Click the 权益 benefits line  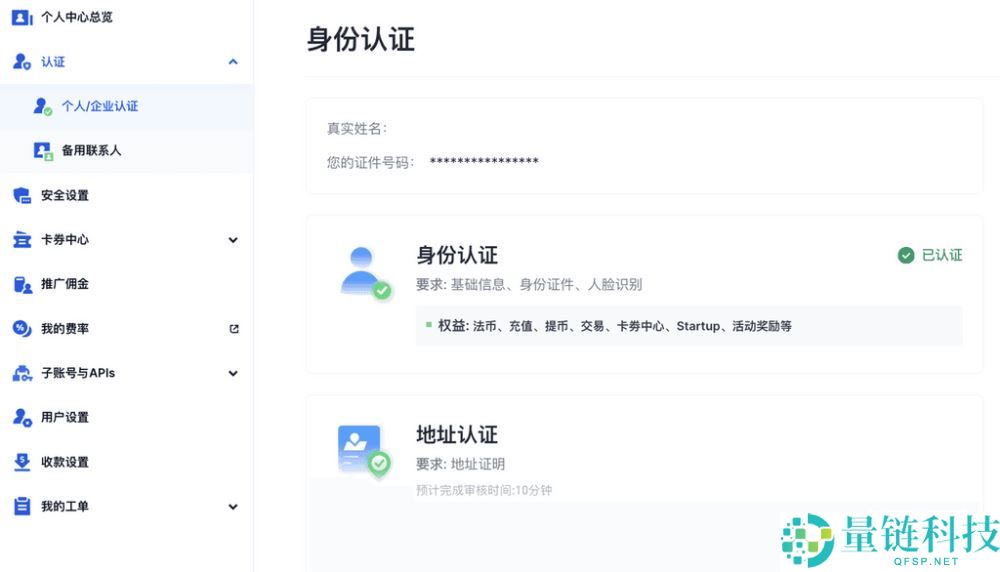(615, 326)
